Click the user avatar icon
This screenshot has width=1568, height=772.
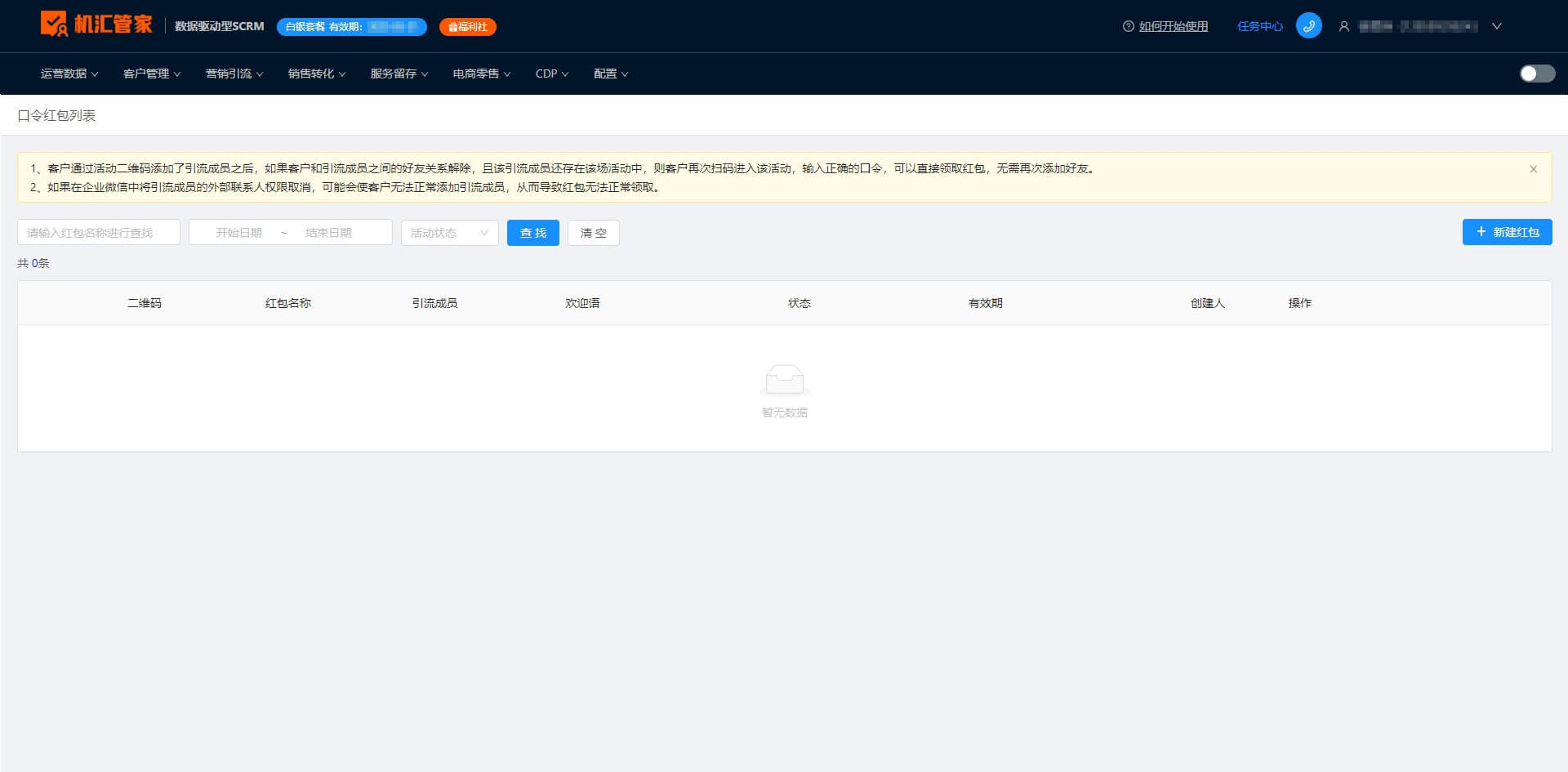[x=1343, y=26]
